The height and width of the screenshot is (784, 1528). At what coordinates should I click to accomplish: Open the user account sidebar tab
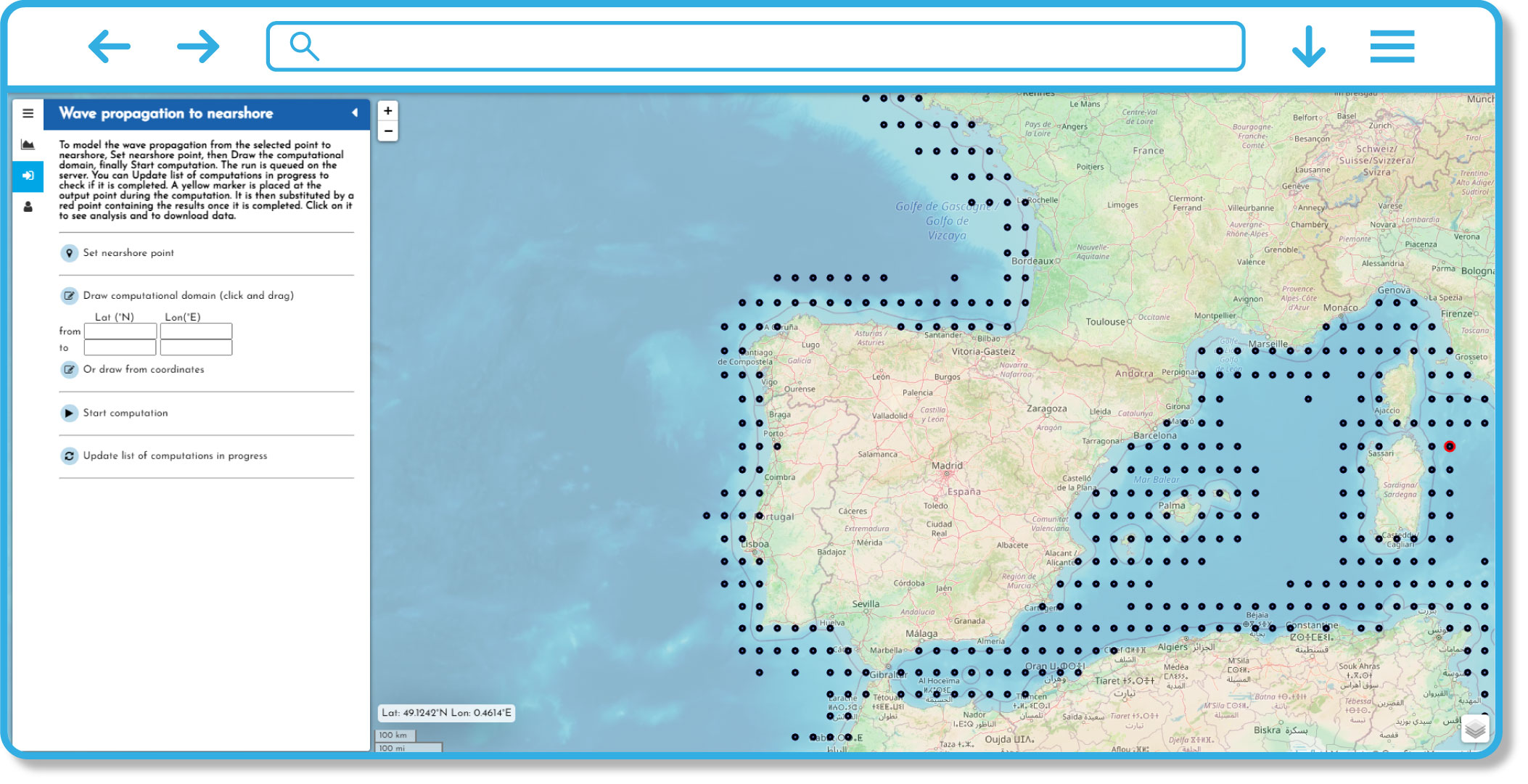point(28,207)
